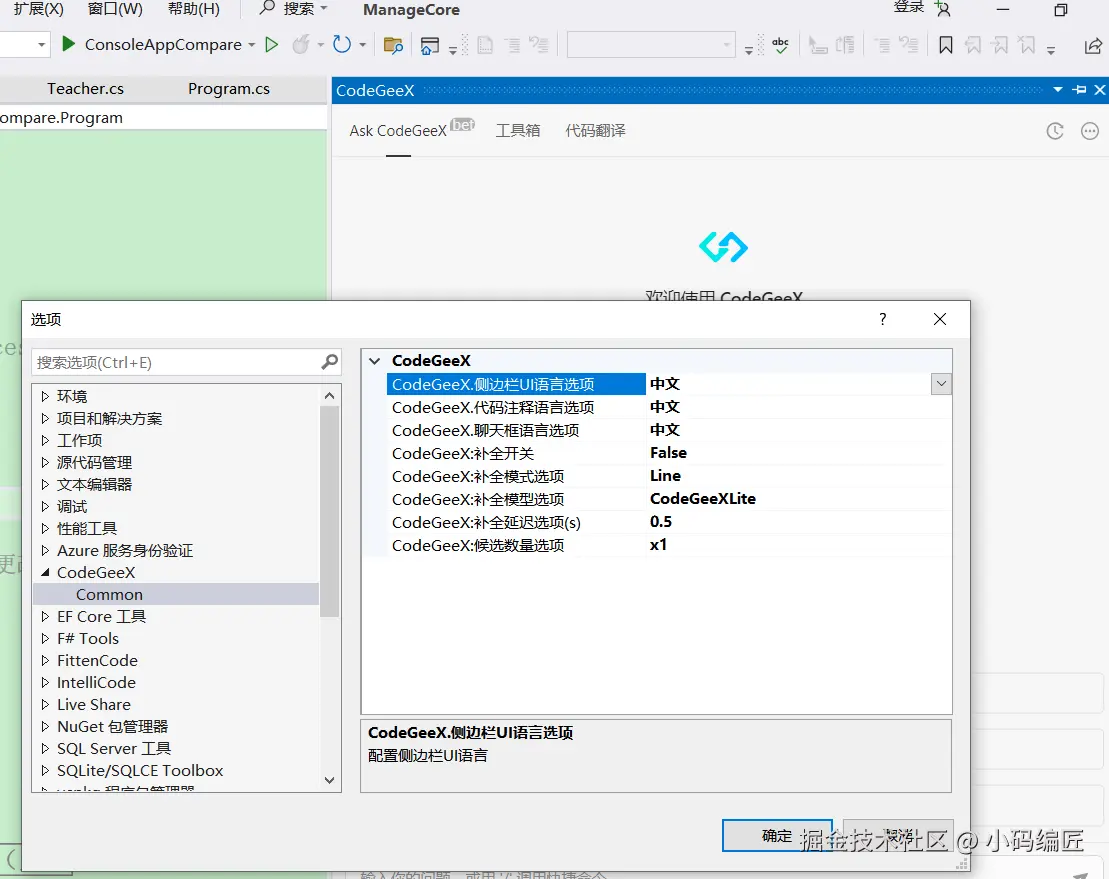Click the abc spell check icon

coord(780,45)
